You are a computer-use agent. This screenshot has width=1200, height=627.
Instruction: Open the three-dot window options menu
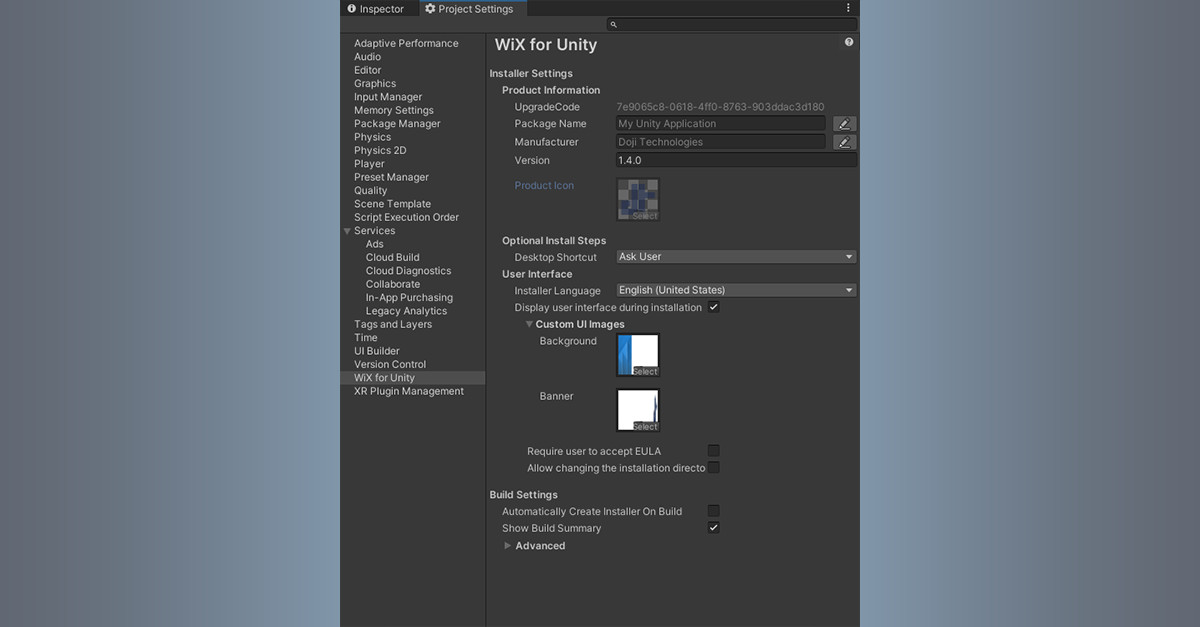click(x=848, y=8)
